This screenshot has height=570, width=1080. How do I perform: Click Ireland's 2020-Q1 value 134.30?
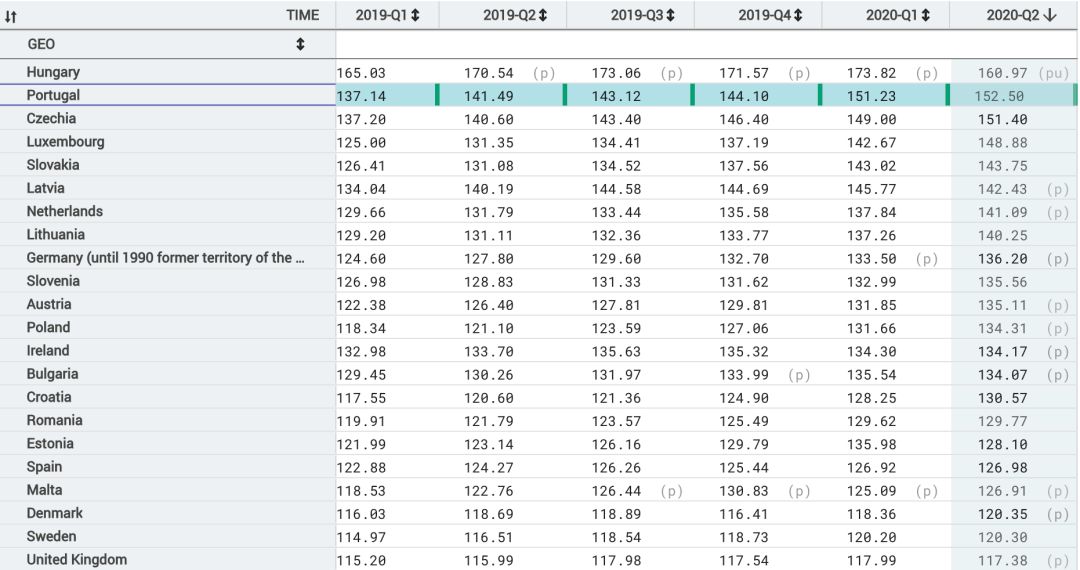(871, 352)
